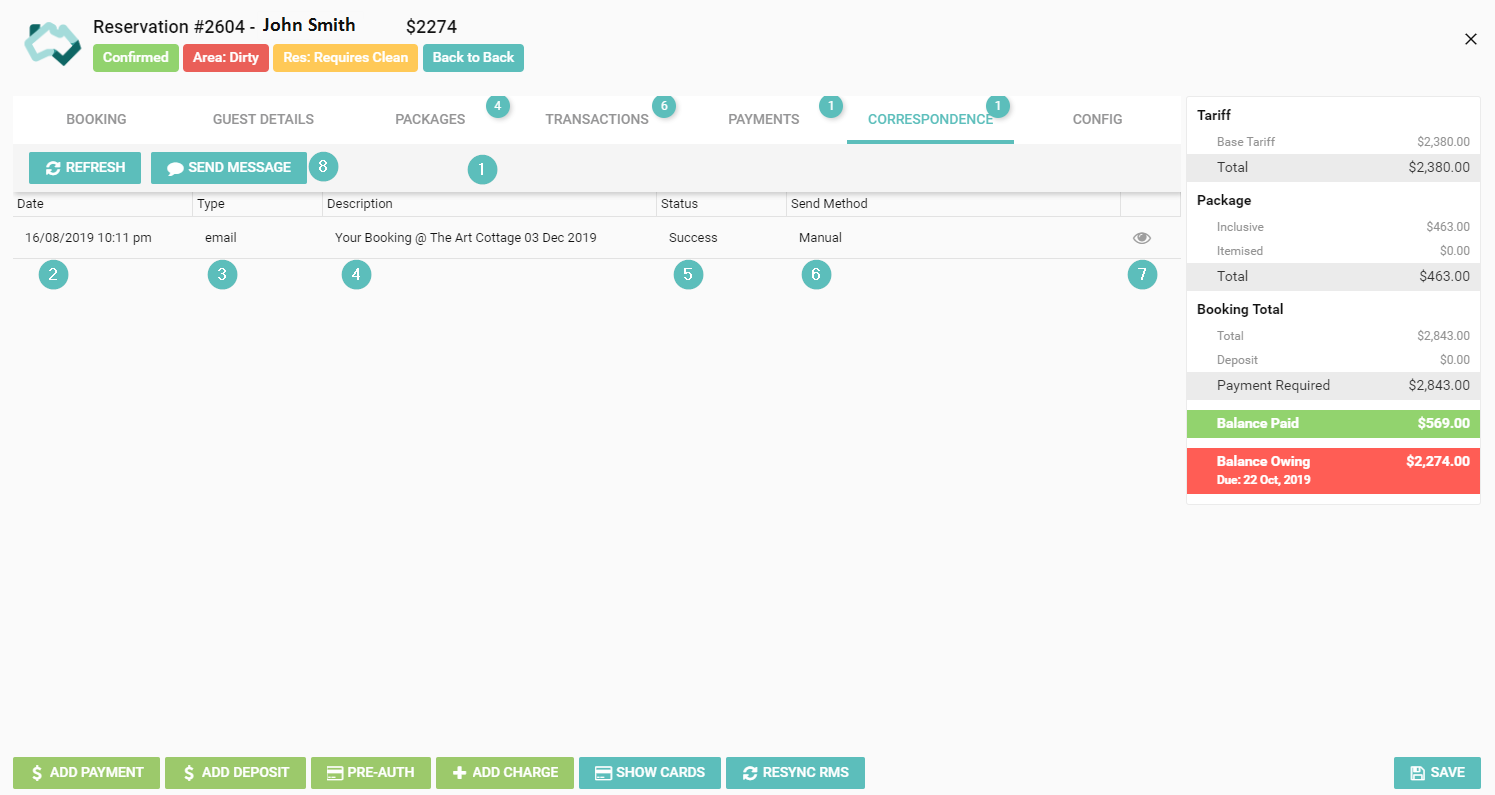Click Add Charge button

[505, 773]
